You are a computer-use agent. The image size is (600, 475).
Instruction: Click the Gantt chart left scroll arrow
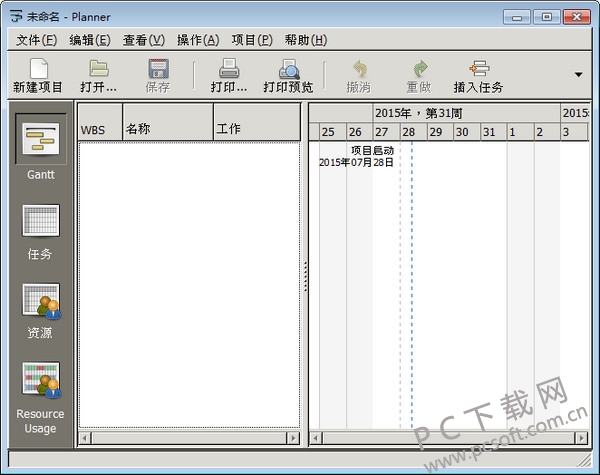(x=316, y=438)
